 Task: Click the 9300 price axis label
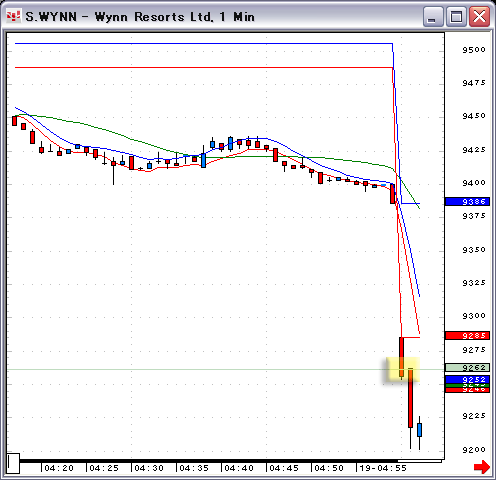coord(474,316)
